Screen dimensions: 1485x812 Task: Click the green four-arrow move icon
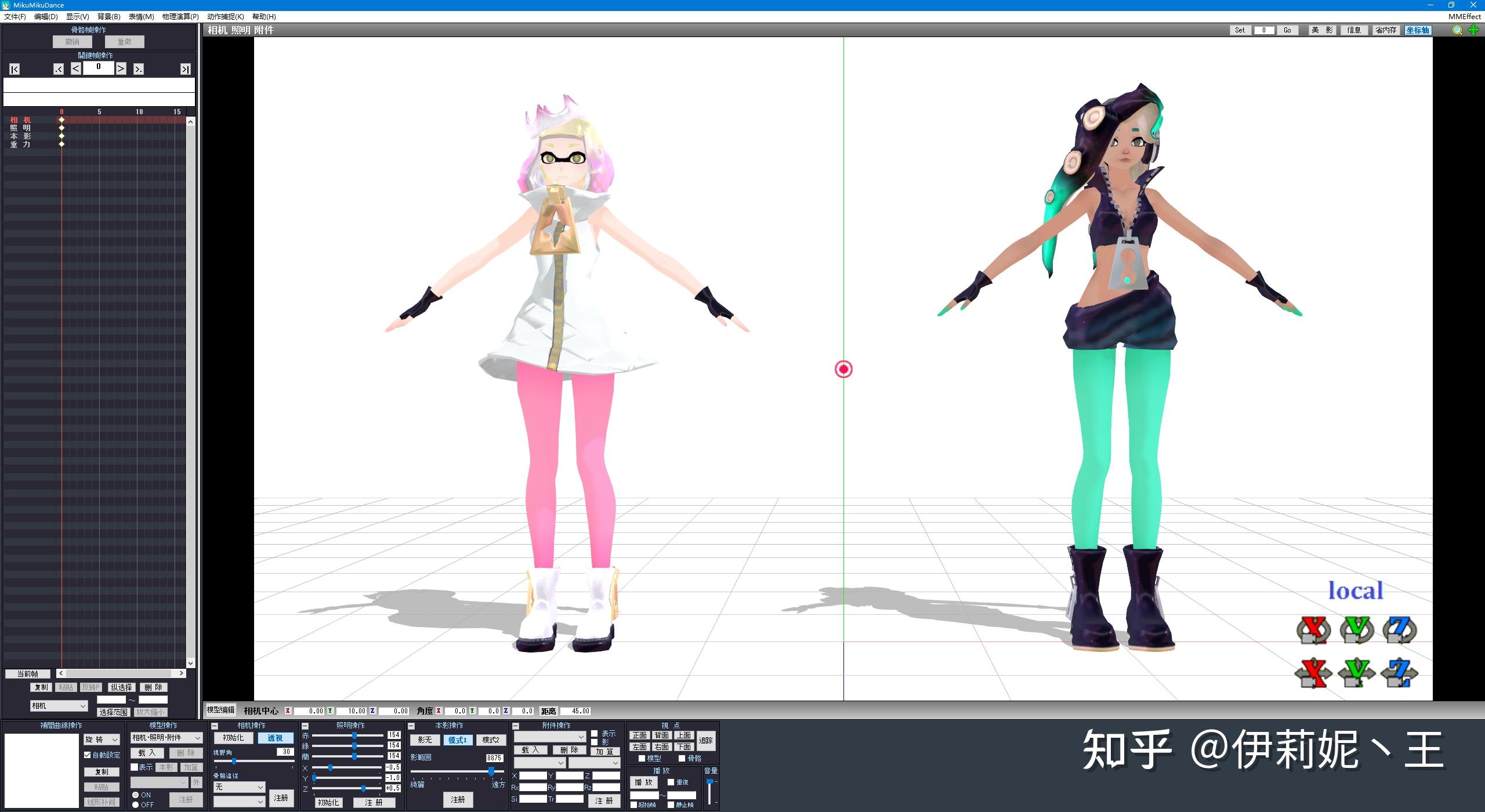(x=1473, y=30)
